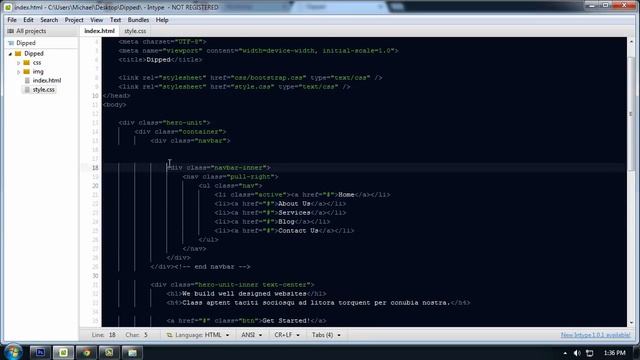Viewport: 640px width, 360px height.
Task: Click the navbar-inner class line
Action: click(x=218, y=168)
